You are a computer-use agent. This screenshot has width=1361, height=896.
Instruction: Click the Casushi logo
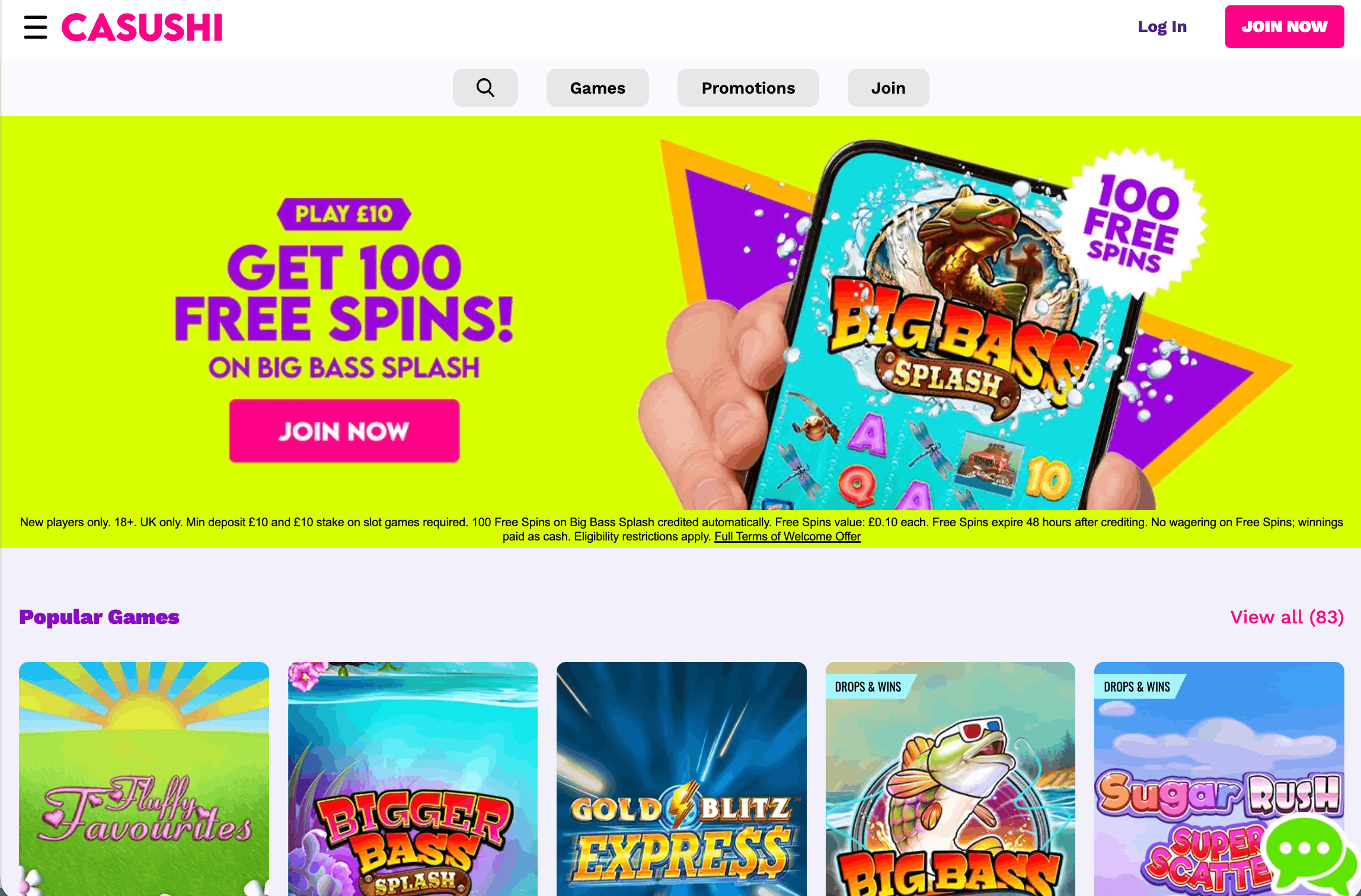point(142,27)
